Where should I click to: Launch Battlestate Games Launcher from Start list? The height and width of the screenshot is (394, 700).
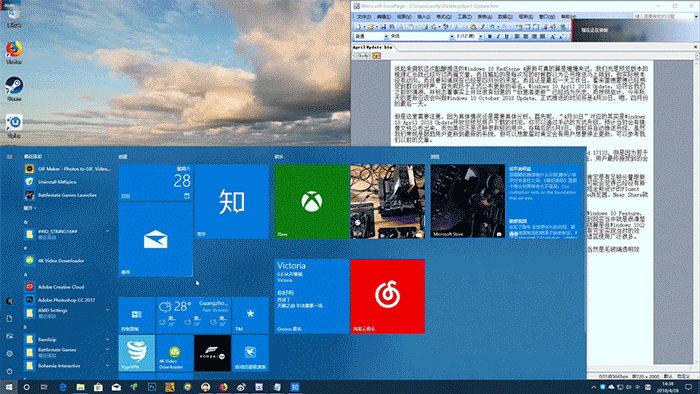tap(68, 195)
